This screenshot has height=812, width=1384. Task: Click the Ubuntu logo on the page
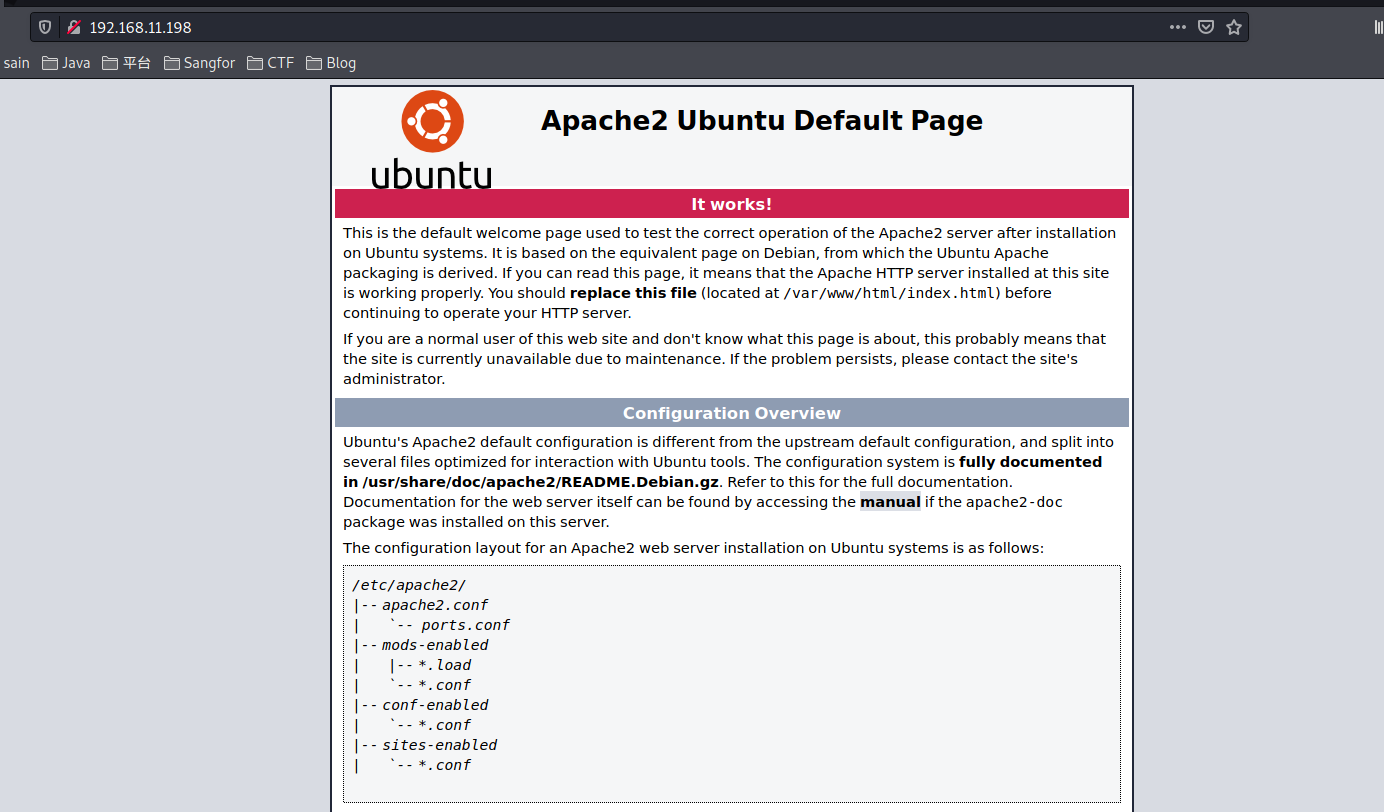point(432,139)
